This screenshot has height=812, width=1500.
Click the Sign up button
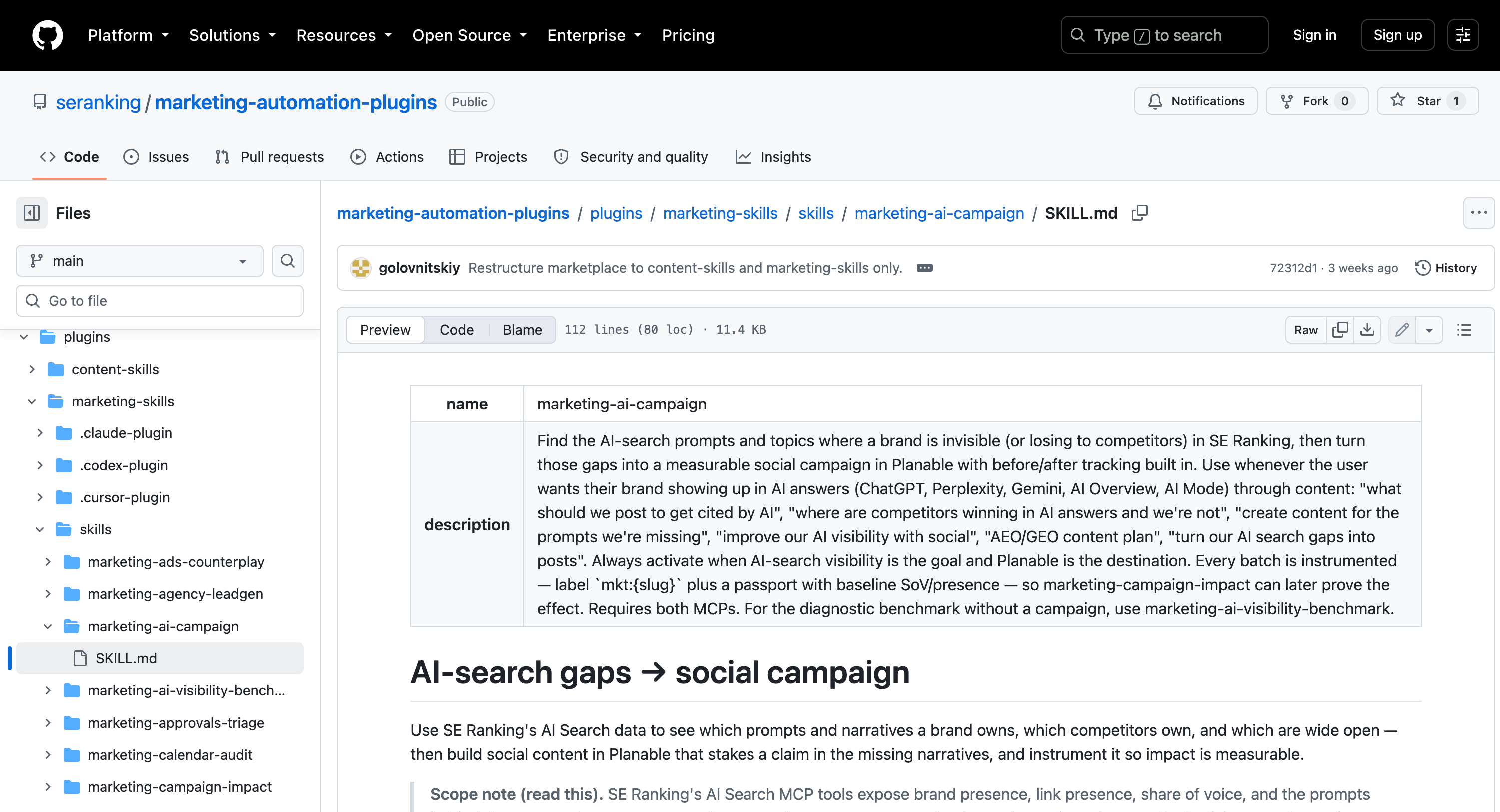(x=1397, y=35)
